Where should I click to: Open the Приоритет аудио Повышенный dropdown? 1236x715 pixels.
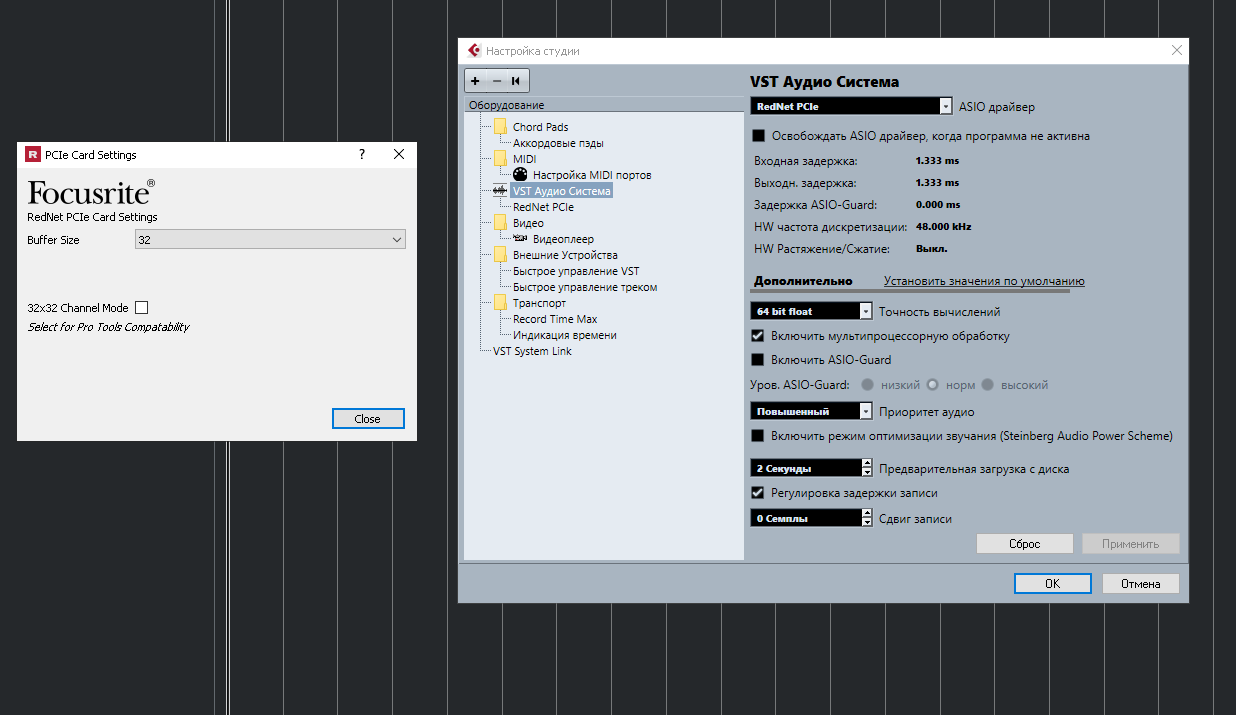(x=811, y=411)
